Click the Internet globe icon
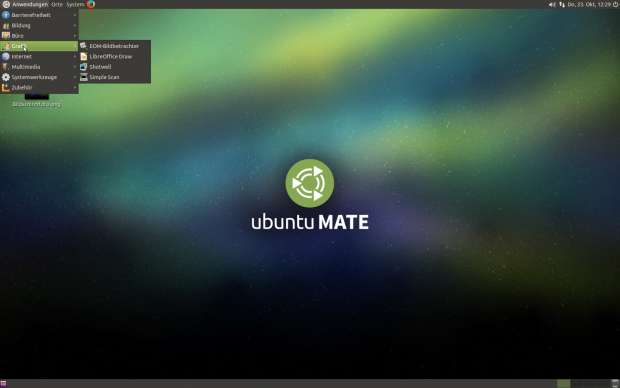 coord(6,57)
